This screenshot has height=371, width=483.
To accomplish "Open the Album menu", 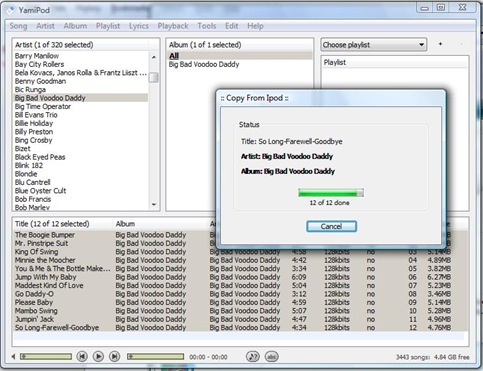I will tap(75, 26).
